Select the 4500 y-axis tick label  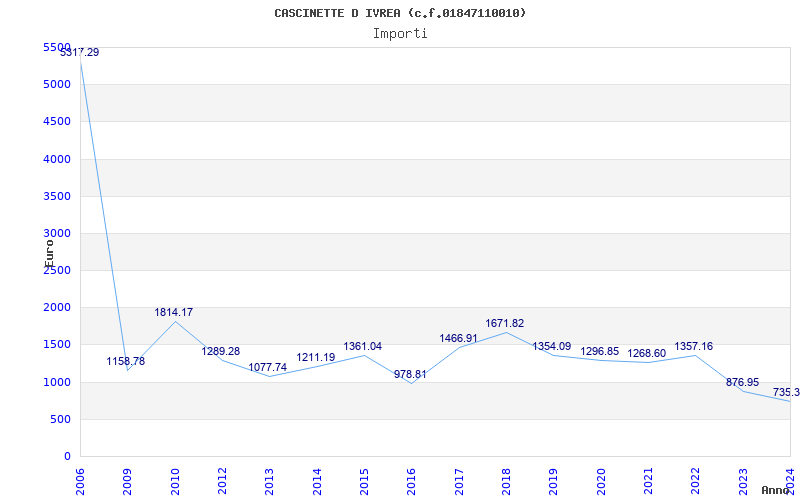coord(57,121)
